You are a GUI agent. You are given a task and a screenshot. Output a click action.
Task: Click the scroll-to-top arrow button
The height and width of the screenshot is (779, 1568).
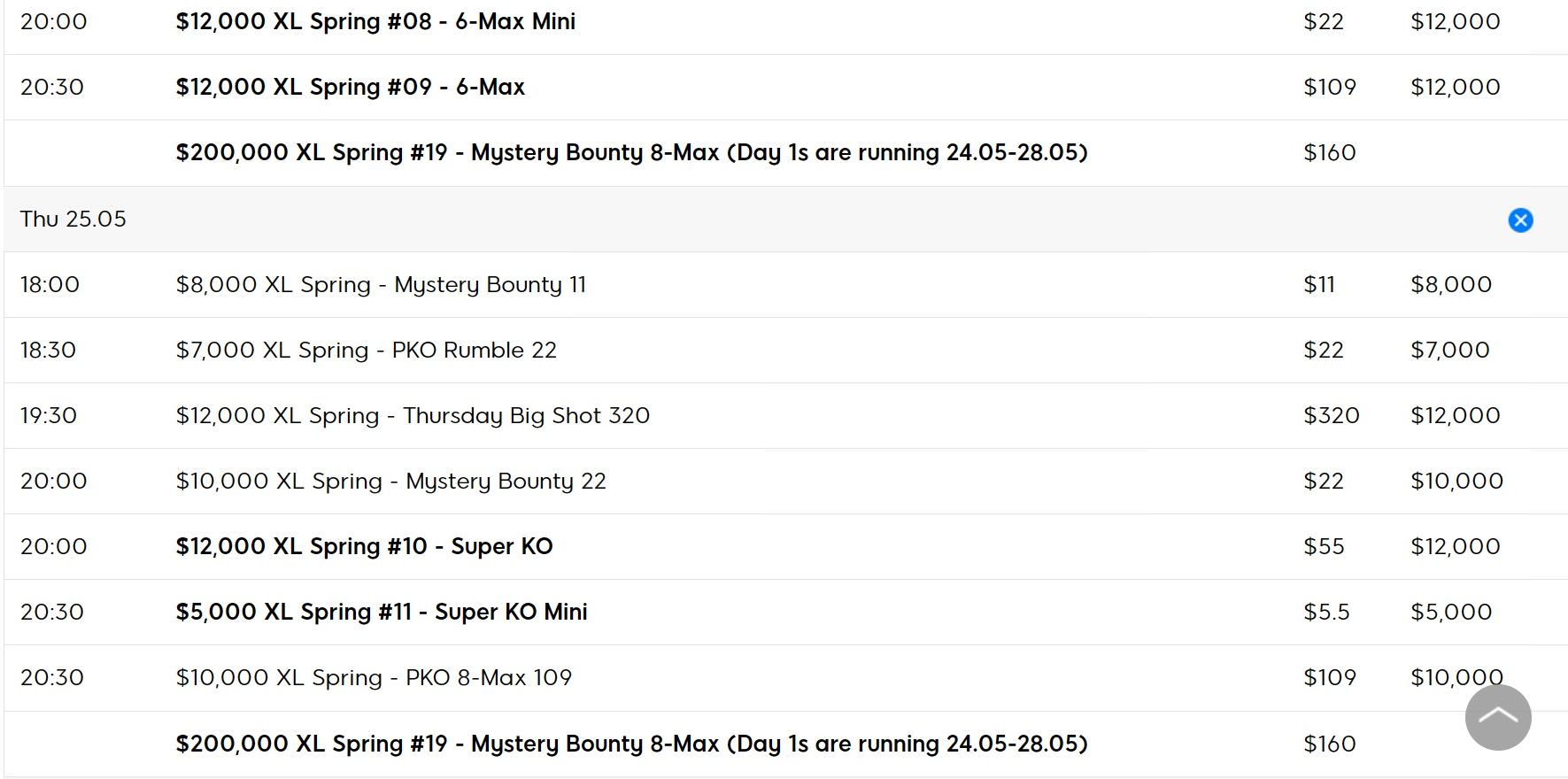[x=1498, y=717]
